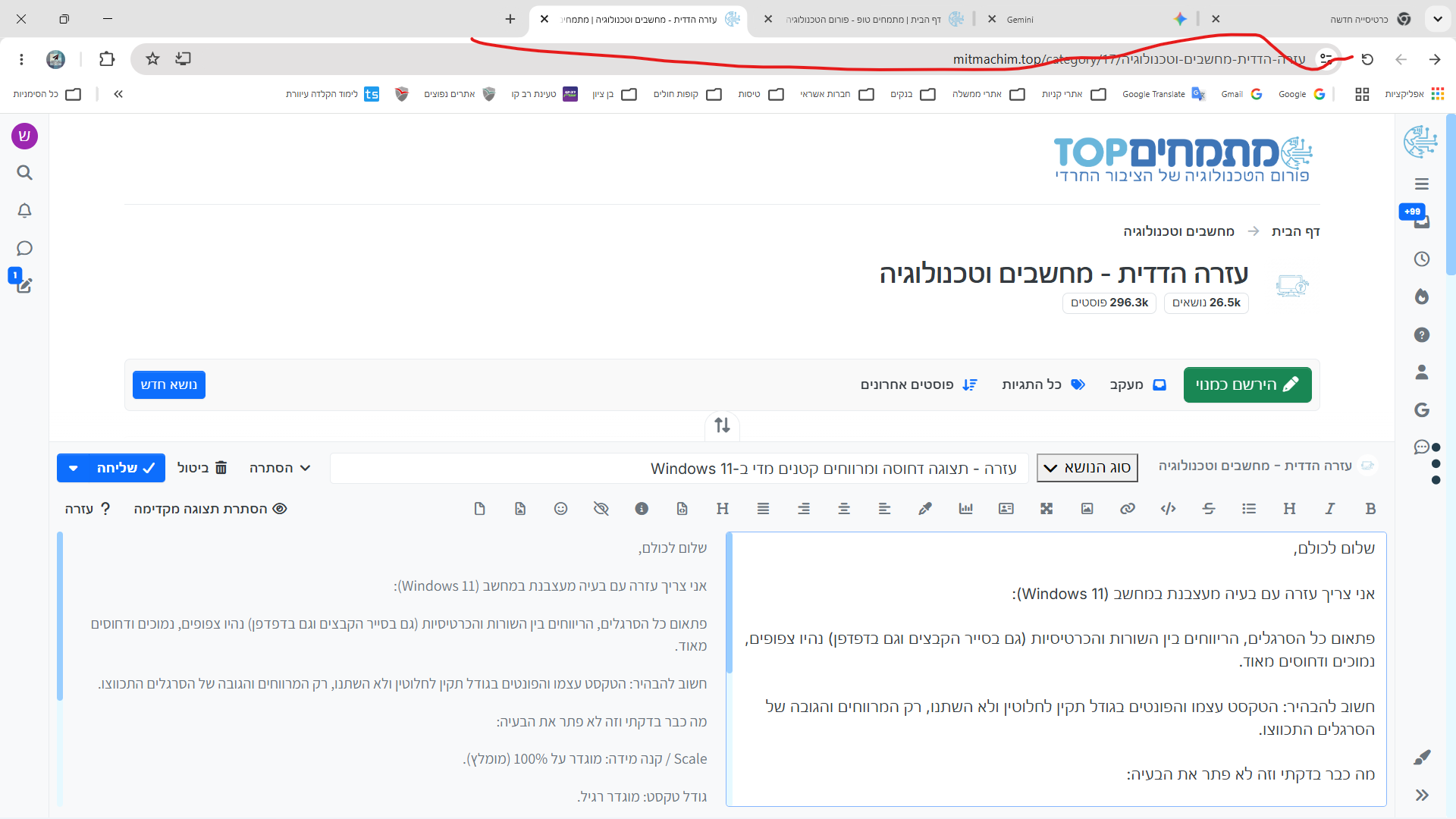Expand the הסתרה dropdown in the composer
1456x819 pixels.
coord(280,468)
